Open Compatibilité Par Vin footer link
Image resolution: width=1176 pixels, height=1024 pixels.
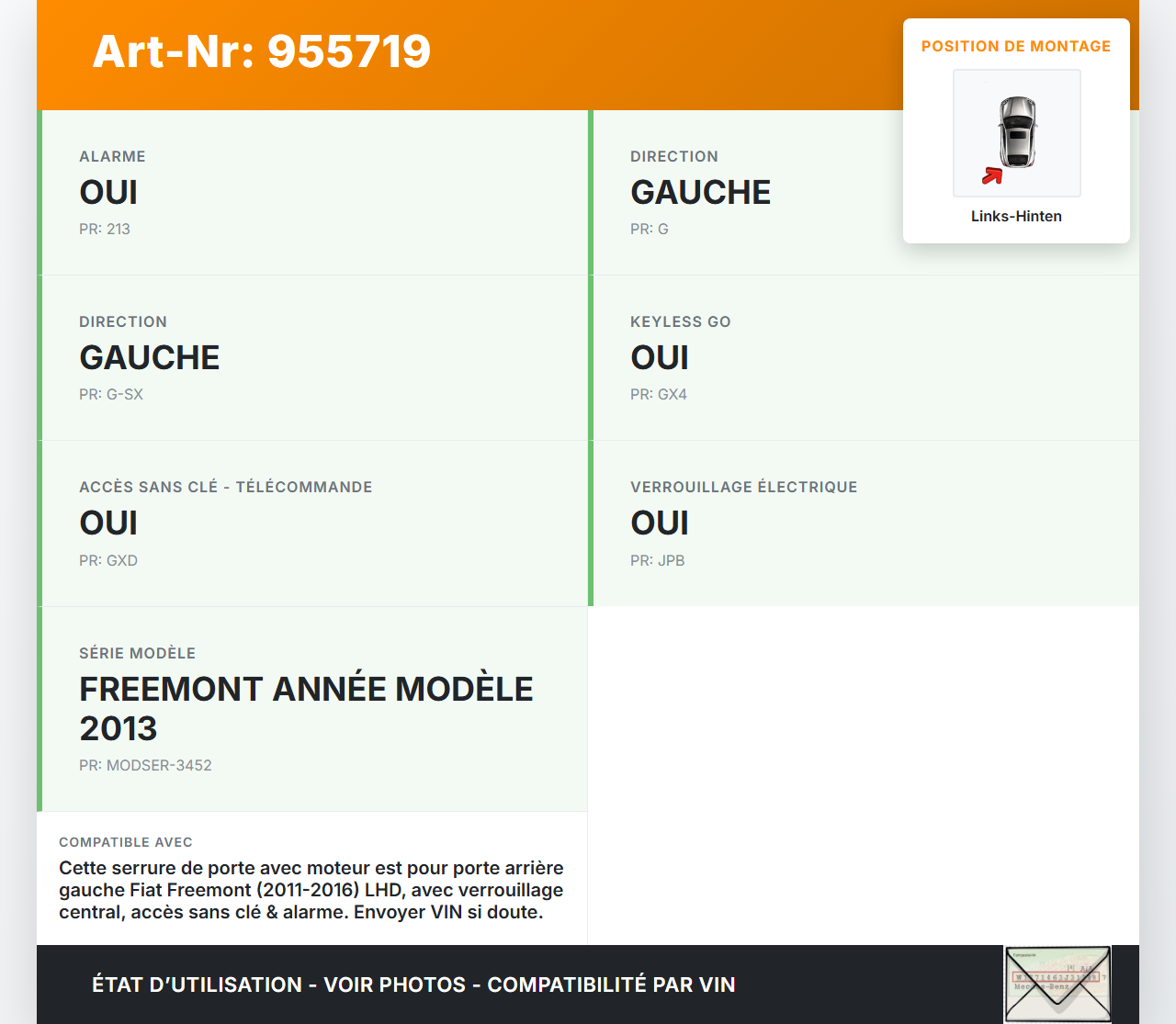[612, 984]
